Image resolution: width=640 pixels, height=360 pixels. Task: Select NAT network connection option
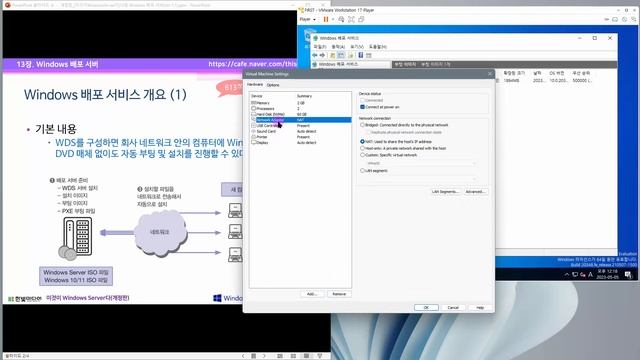point(362,142)
